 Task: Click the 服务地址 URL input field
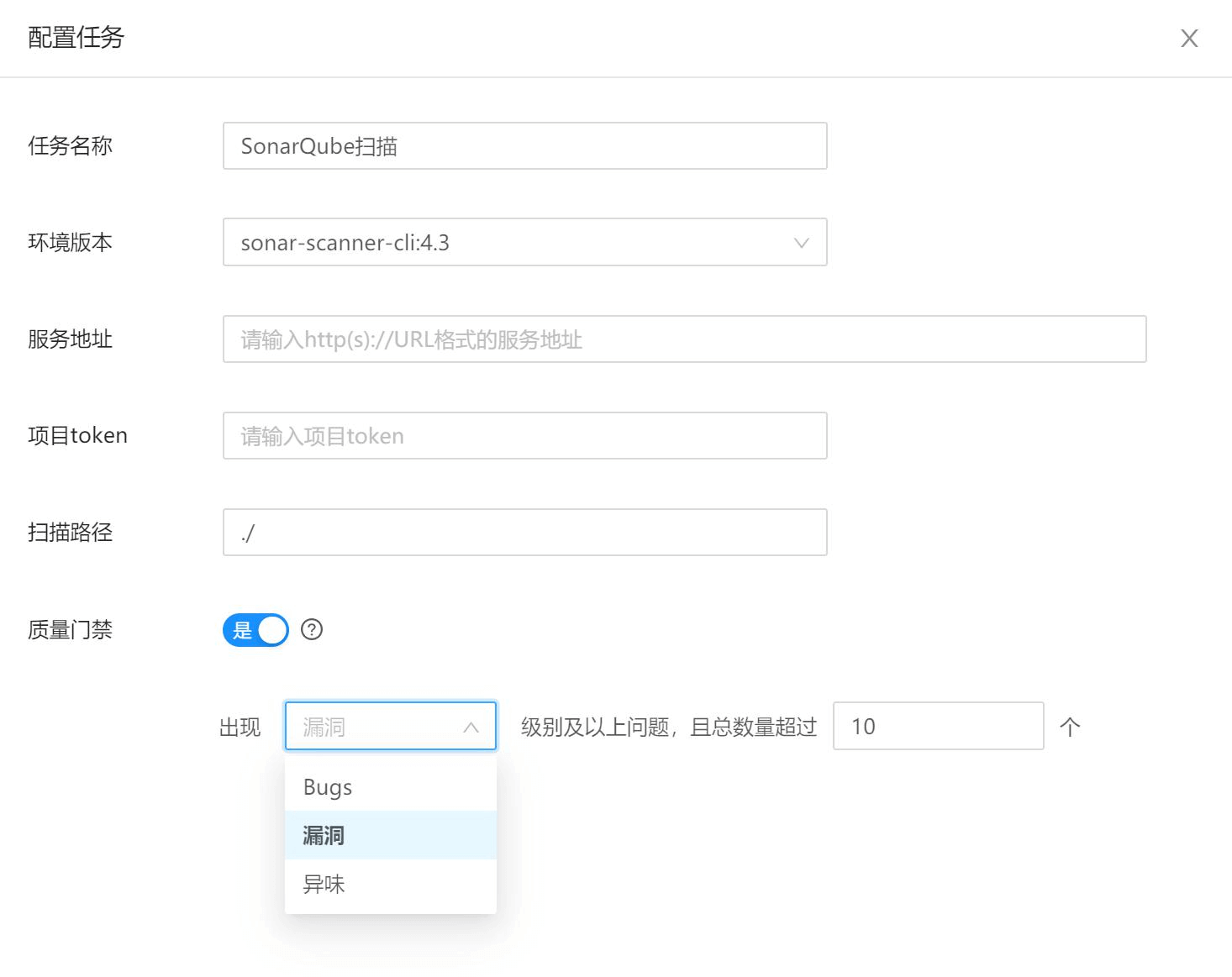tap(684, 339)
